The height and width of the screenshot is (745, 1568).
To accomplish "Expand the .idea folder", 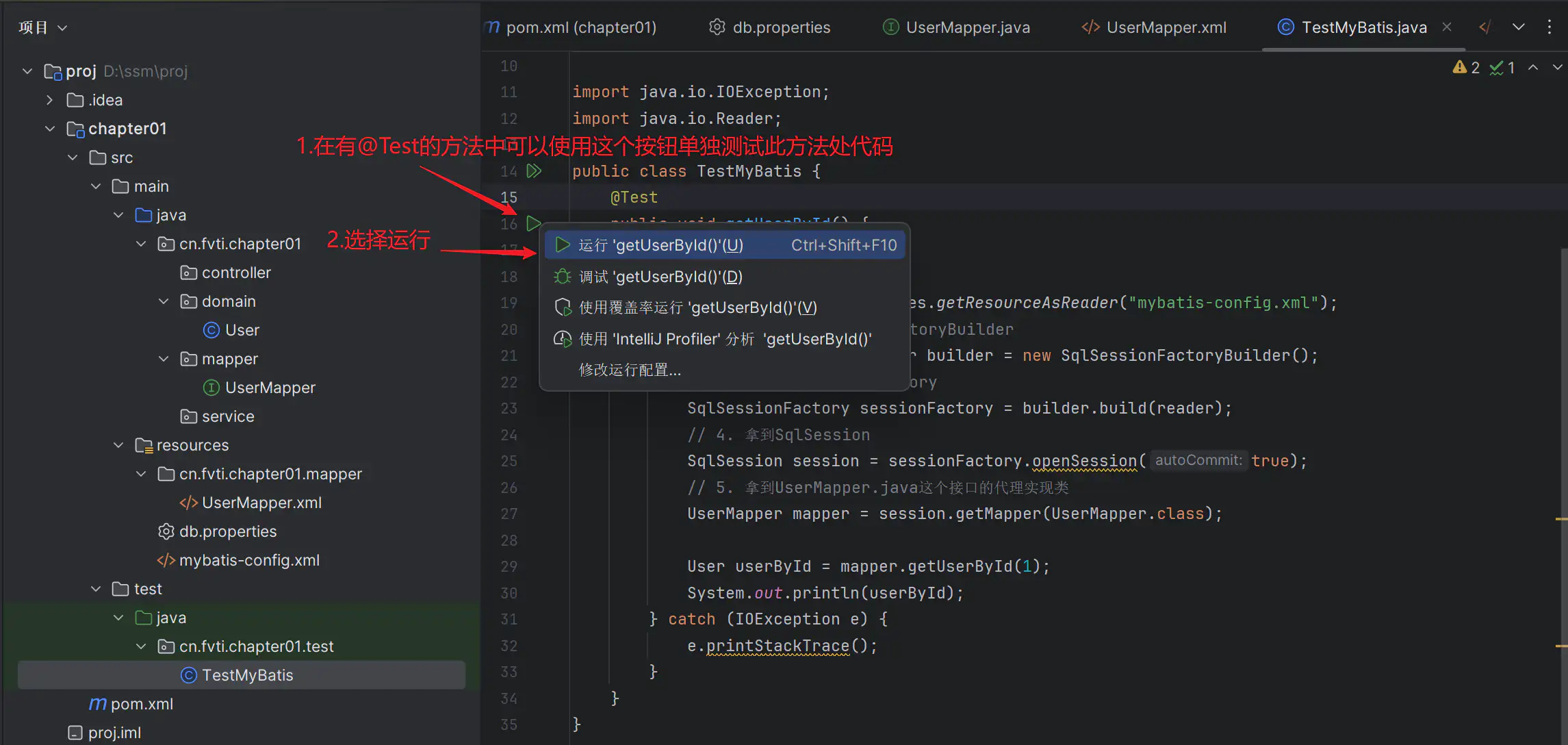I will tap(49, 100).
